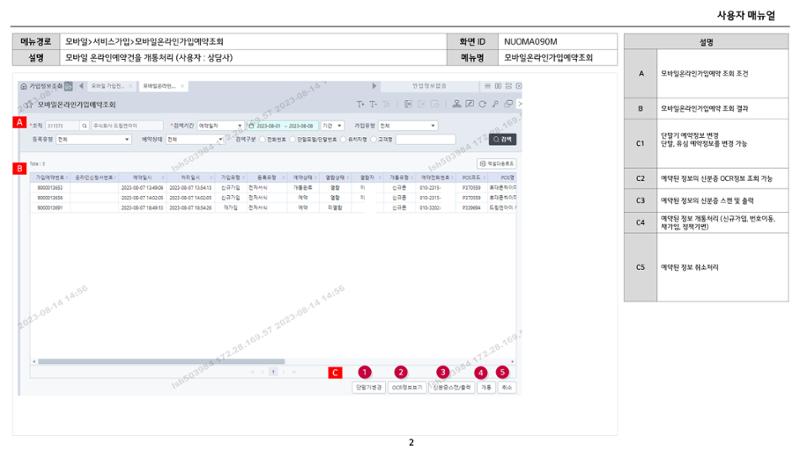Sort by 가입예약번호 column header
This screenshot has width=800, height=450.
click(x=50, y=178)
